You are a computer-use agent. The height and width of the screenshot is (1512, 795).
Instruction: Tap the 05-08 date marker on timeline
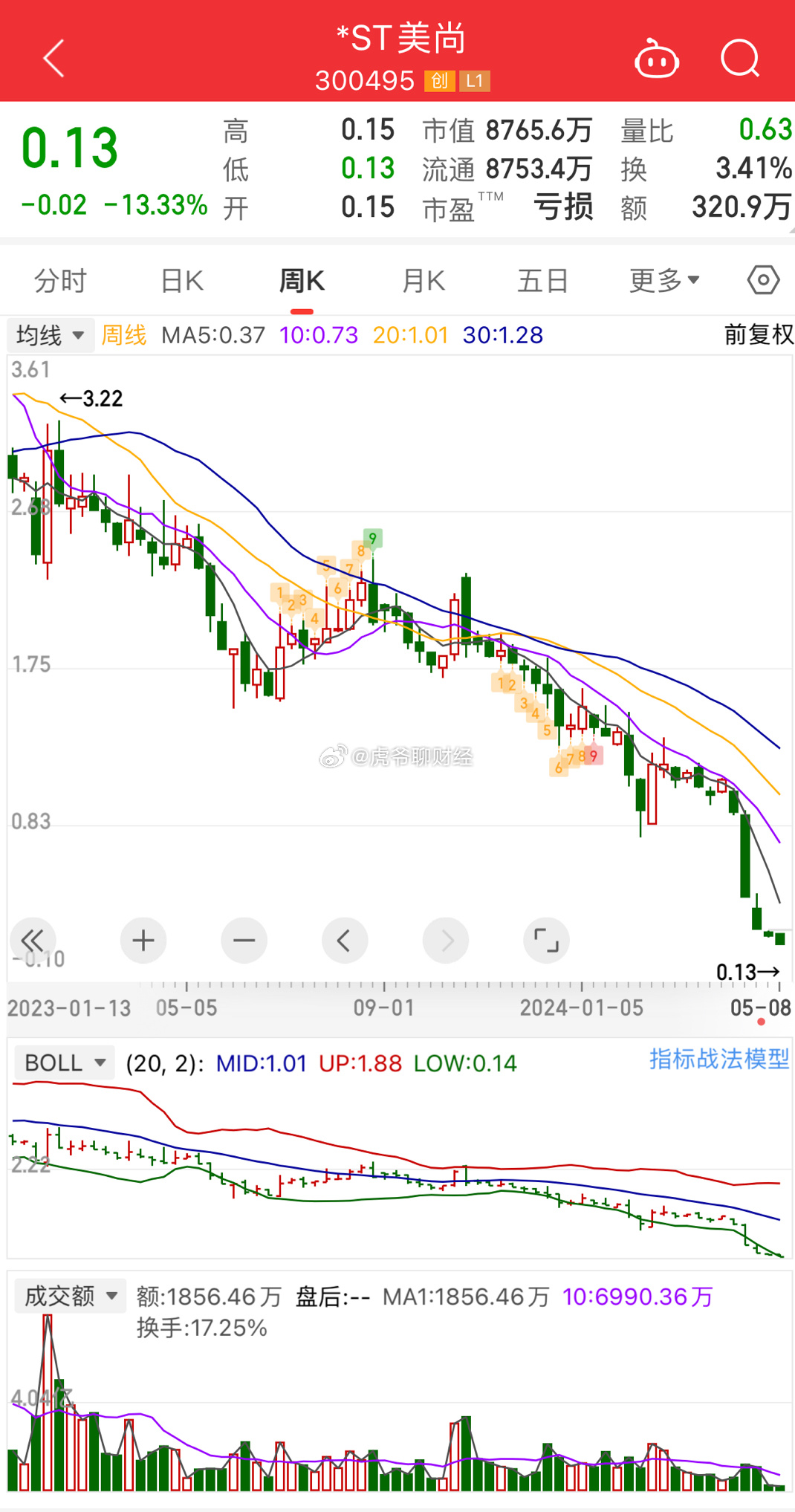pyautogui.click(x=760, y=1009)
